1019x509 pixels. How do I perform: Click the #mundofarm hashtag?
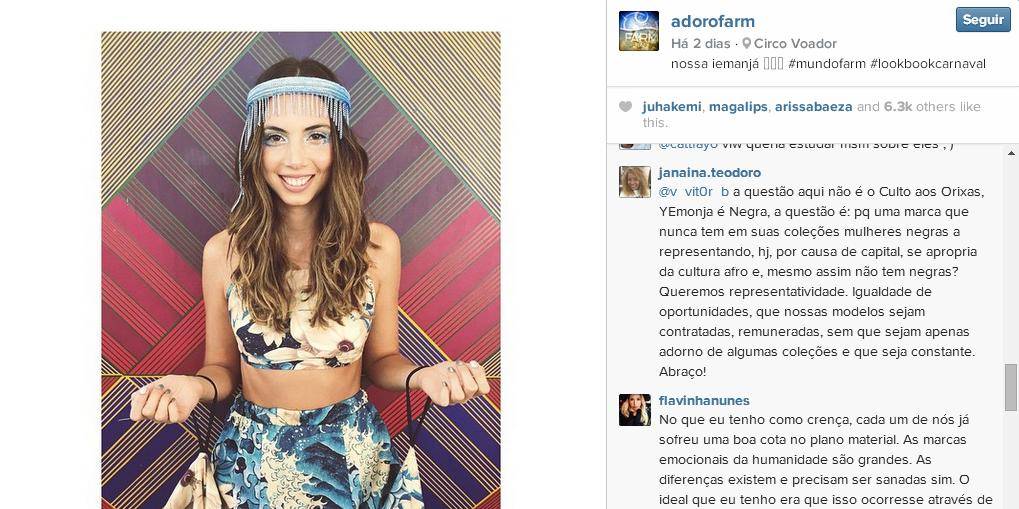click(x=827, y=64)
